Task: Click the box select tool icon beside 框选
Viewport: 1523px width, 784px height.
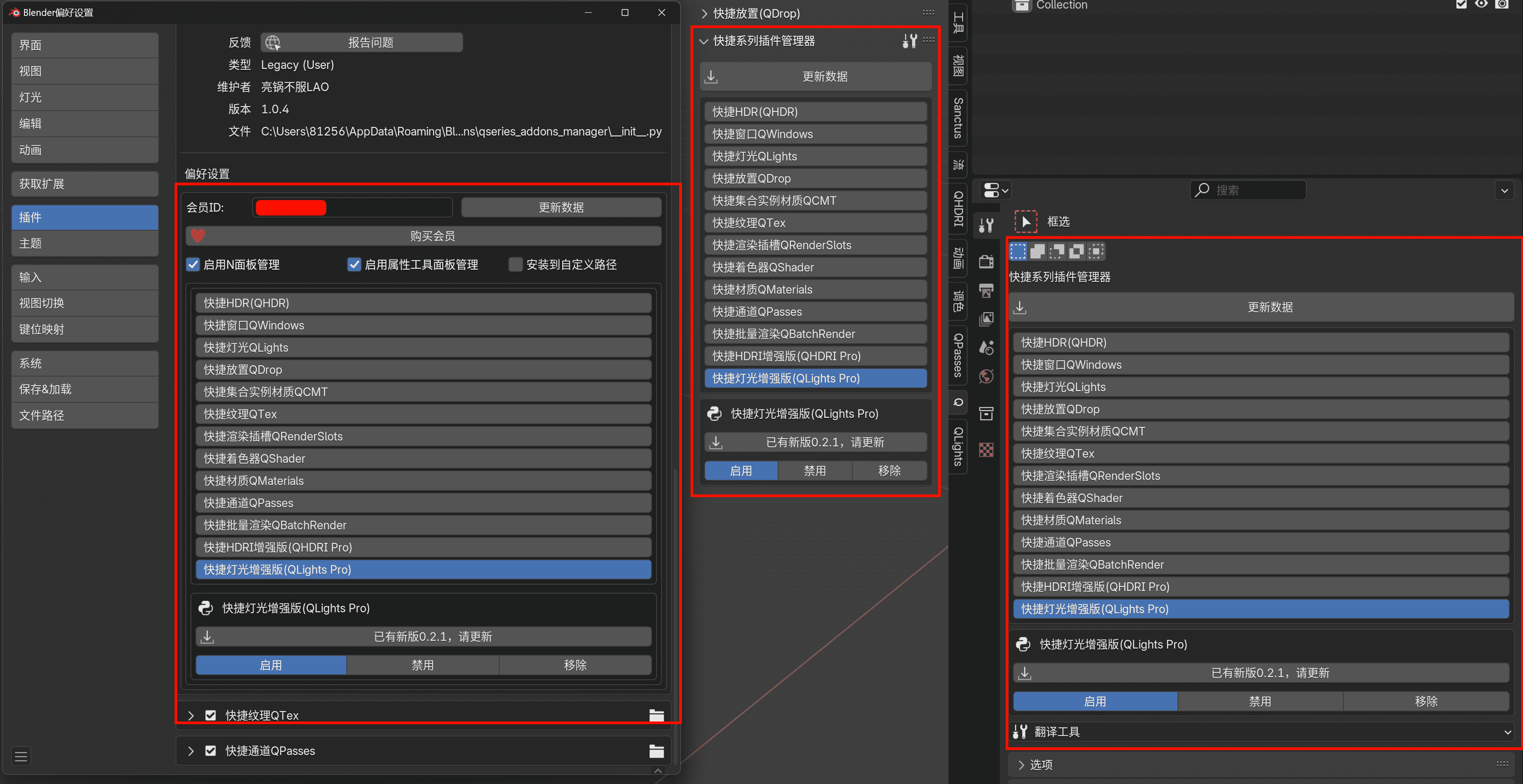Action: pos(1026,222)
